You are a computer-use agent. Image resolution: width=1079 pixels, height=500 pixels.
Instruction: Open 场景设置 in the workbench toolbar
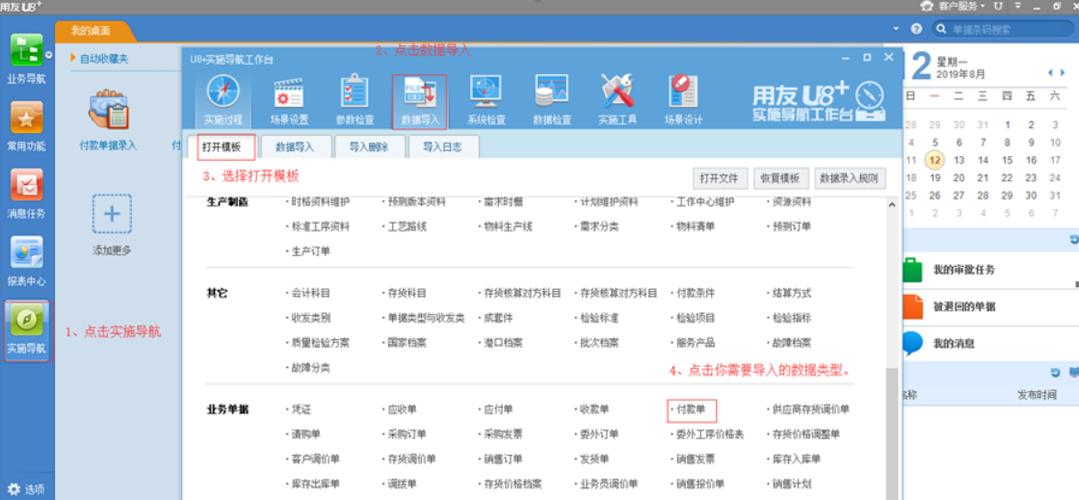click(x=289, y=100)
